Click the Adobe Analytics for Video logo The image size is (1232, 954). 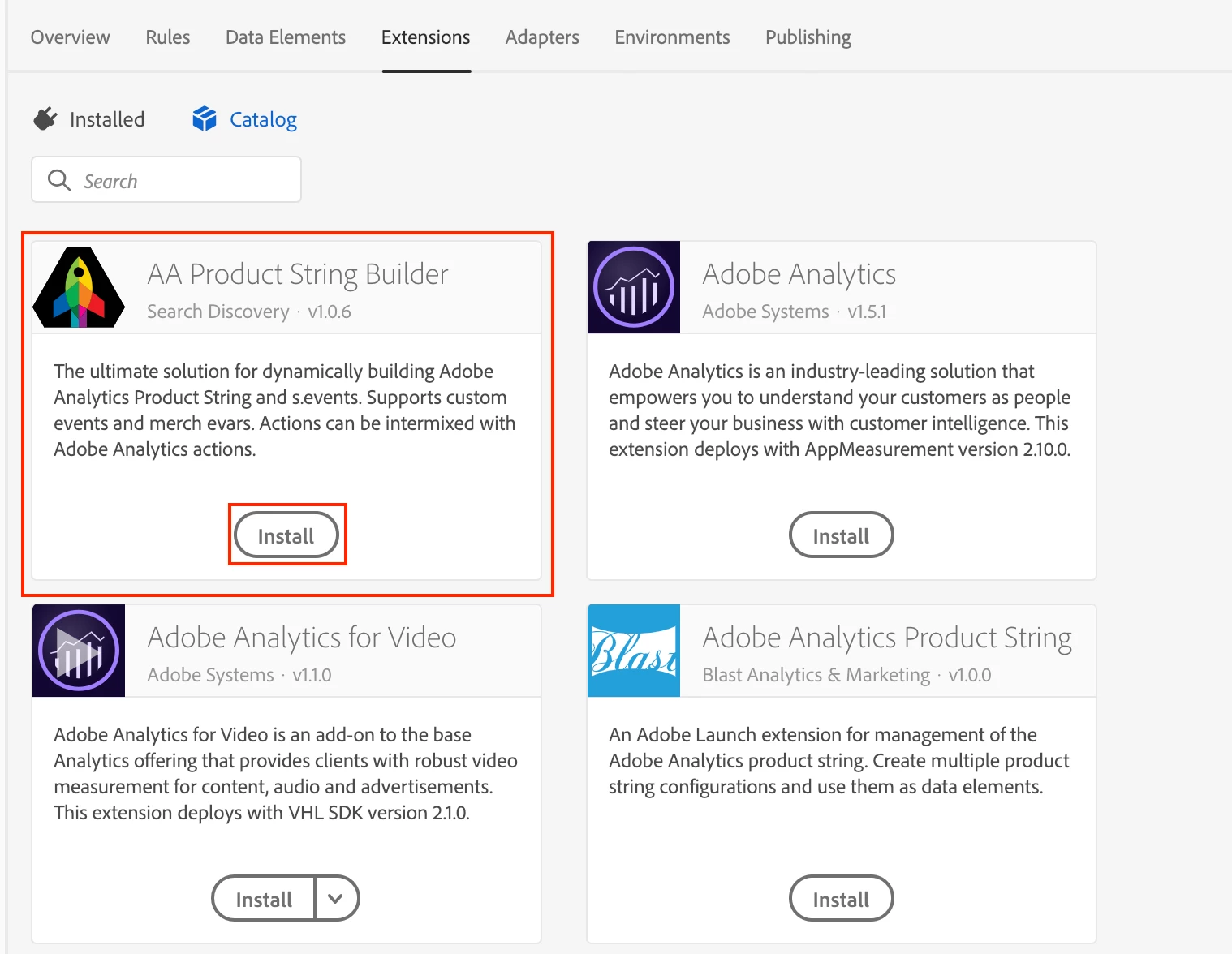coord(79,651)
